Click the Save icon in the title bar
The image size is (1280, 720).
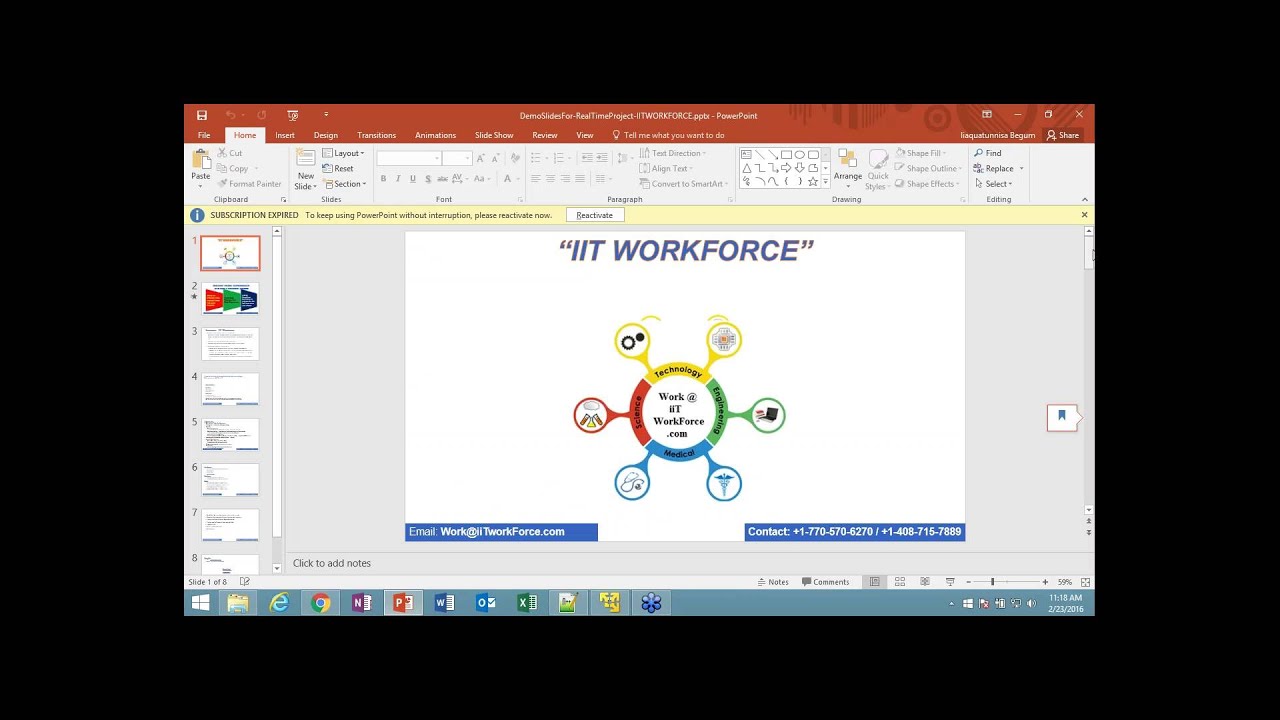202,115
